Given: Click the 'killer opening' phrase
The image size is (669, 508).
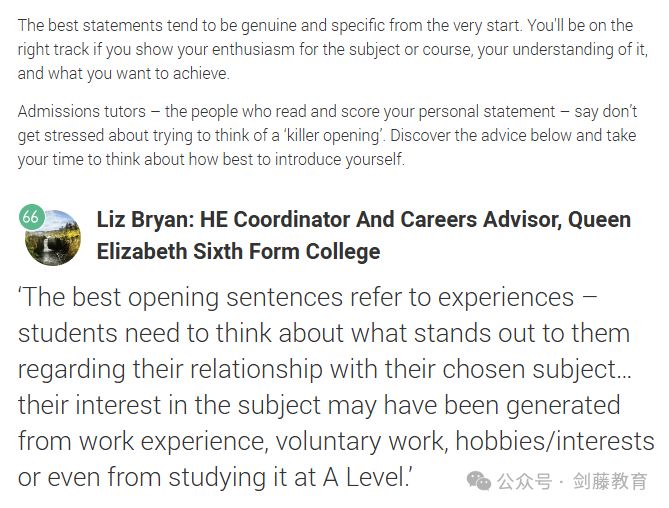Looking at the screenshot, I should pyautogui.click(x=334, y=136).
